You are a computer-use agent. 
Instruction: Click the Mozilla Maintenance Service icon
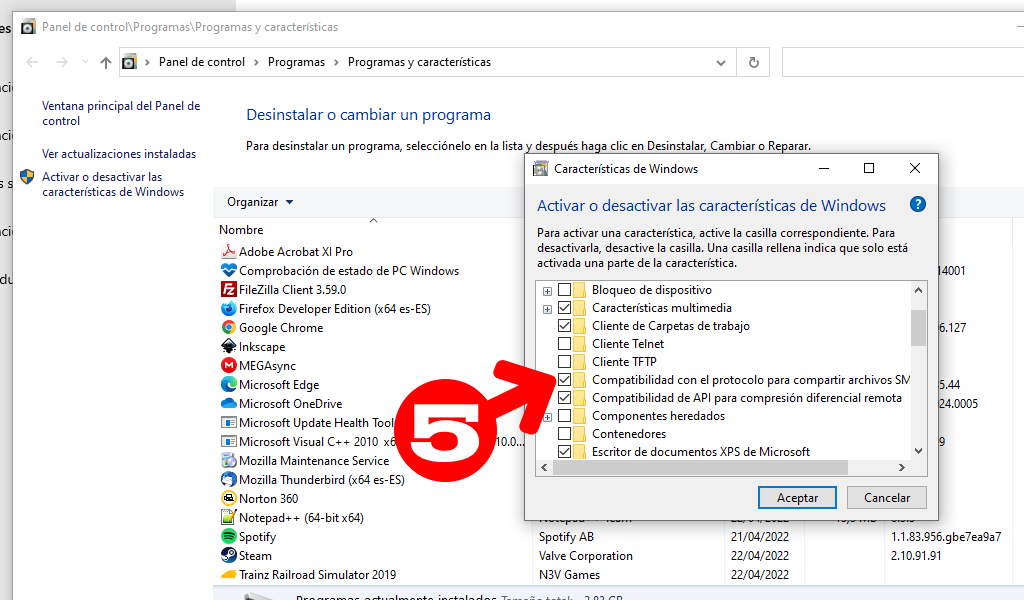coord(228,460)
